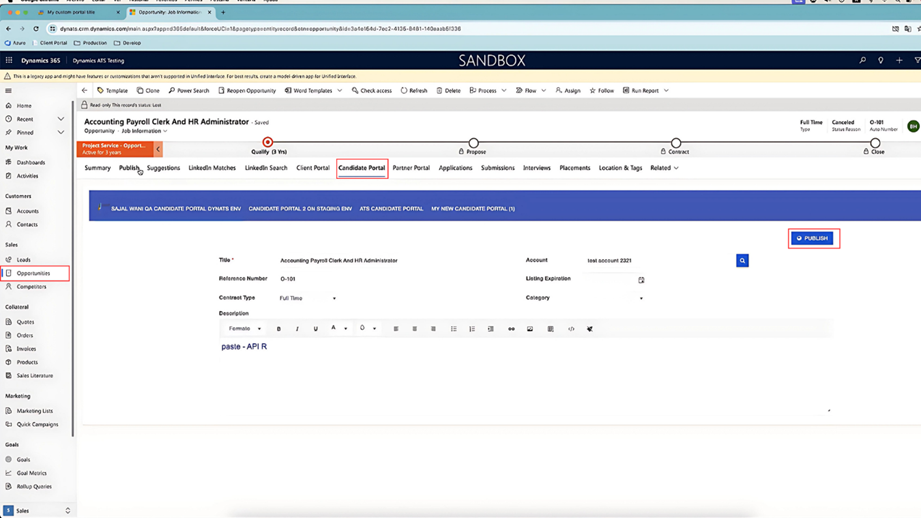Screen dimensions: 921x518
Task: Click Check access in the toolbar
Action: pos(372,90)
